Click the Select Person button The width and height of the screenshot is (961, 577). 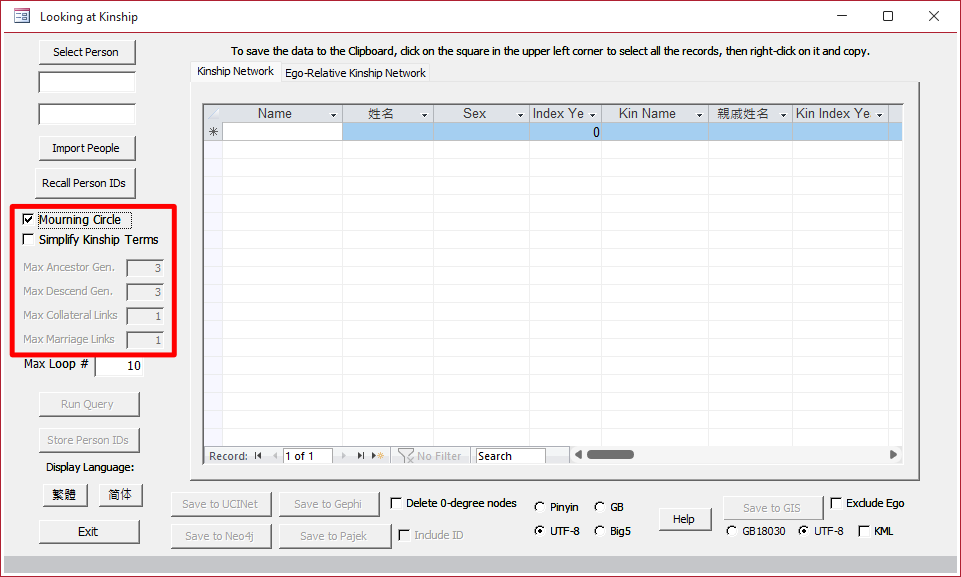click(x=86, y=52)
